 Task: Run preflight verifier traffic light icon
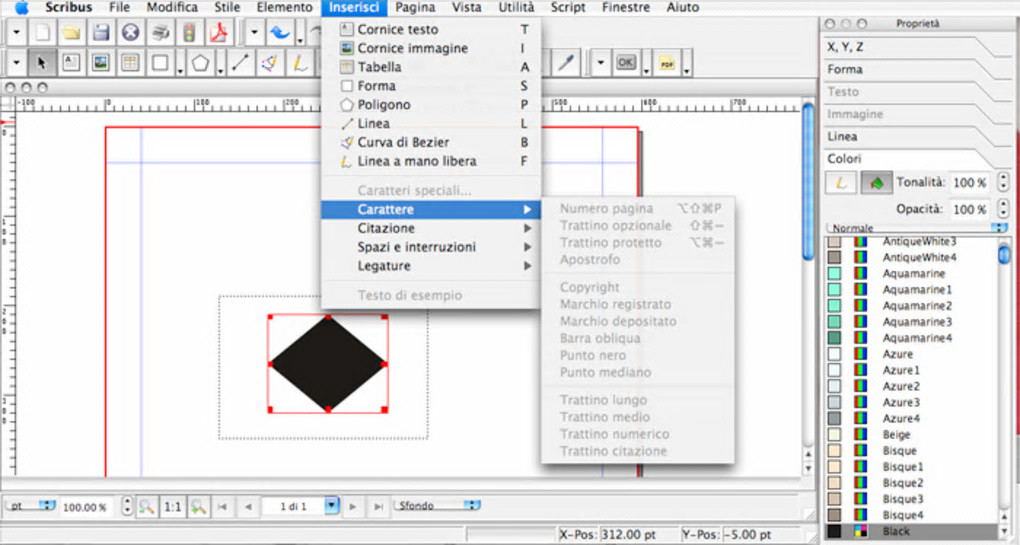point(189,32)
